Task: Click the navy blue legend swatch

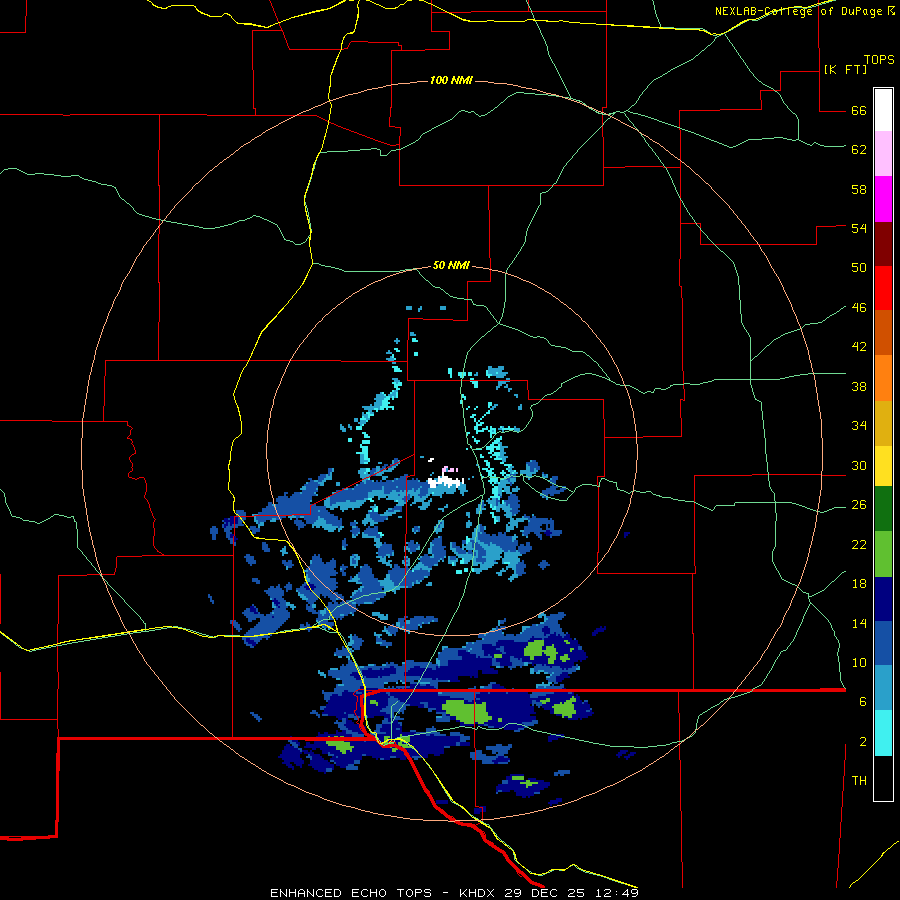Action: tap(883, 599)
